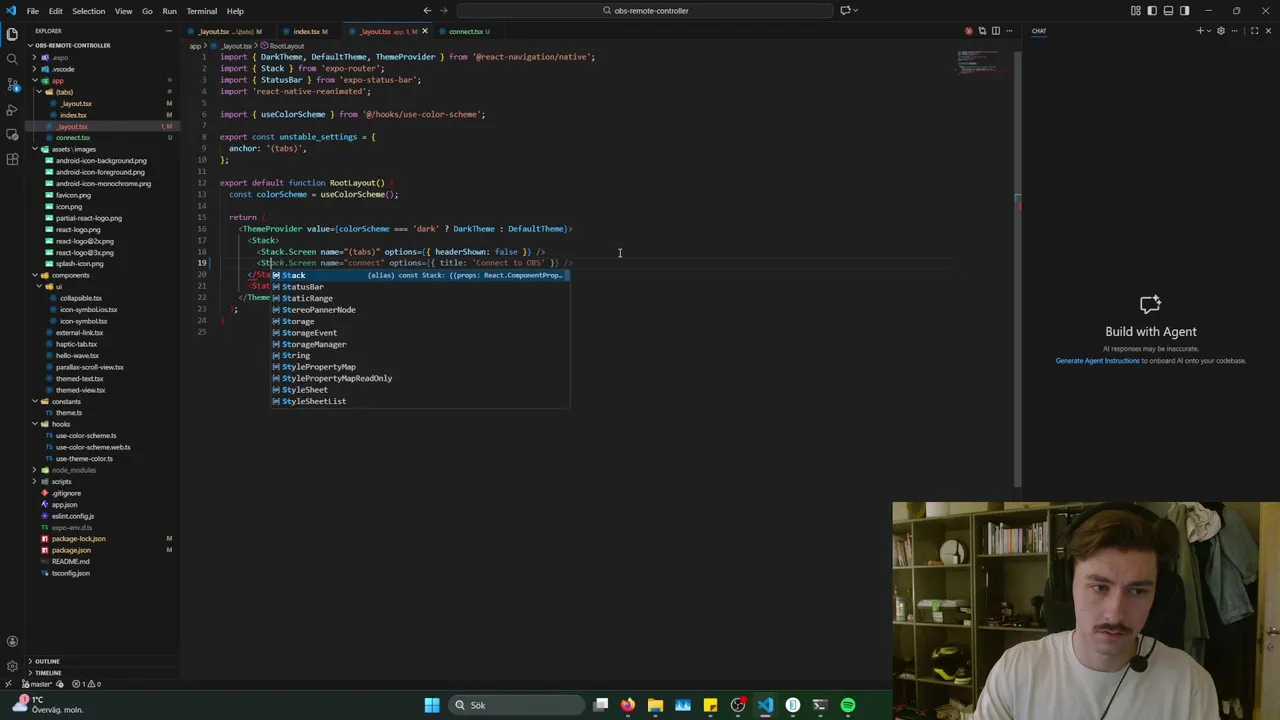Screen dimensions: 1280x720
Task: Open the Help menu
Action: pos(235,11)
